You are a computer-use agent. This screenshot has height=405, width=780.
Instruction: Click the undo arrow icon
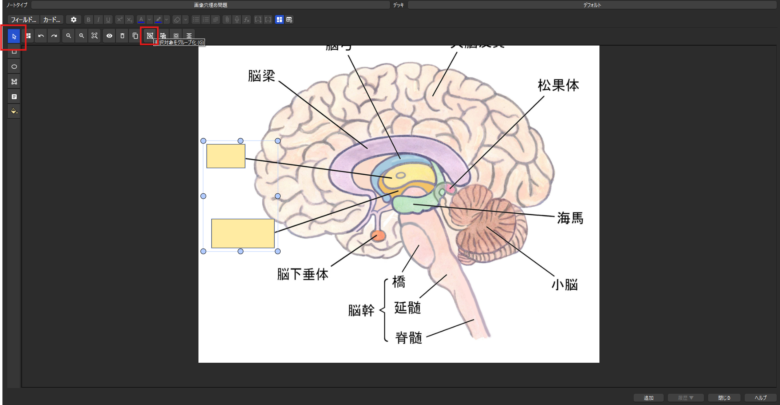[x=41, y=36]
